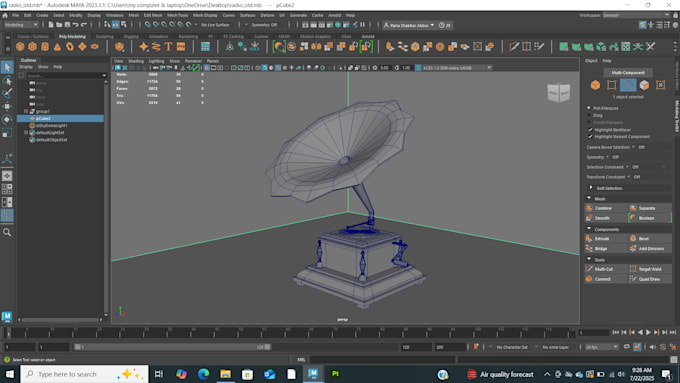
Task: Click the home icon in menu bar
Action: click(5, 15)
